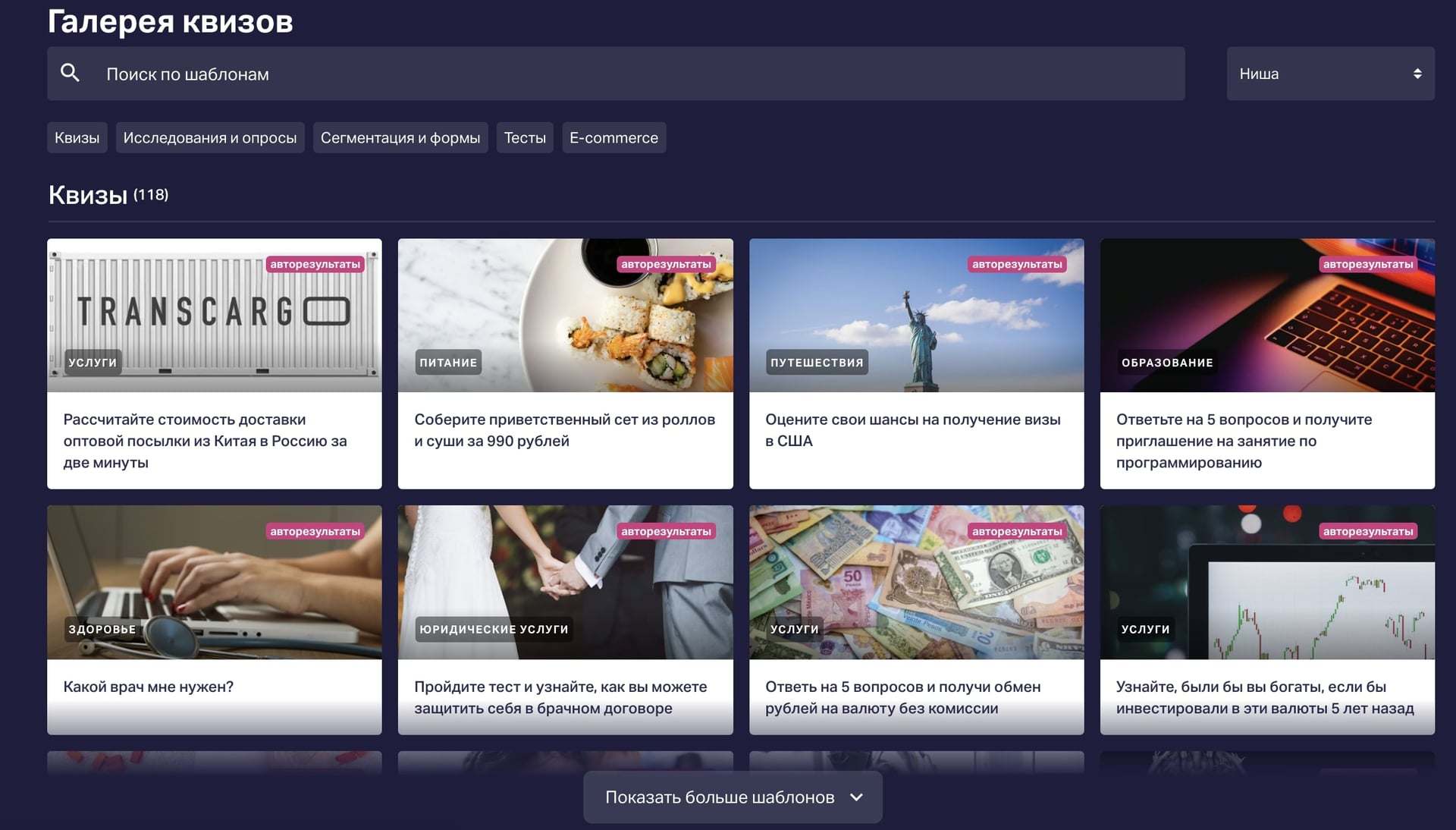This screenshot has height=830, width=1456.
Task: Click the ПИТАНИЕ category badge
Action: coord(447,363)
